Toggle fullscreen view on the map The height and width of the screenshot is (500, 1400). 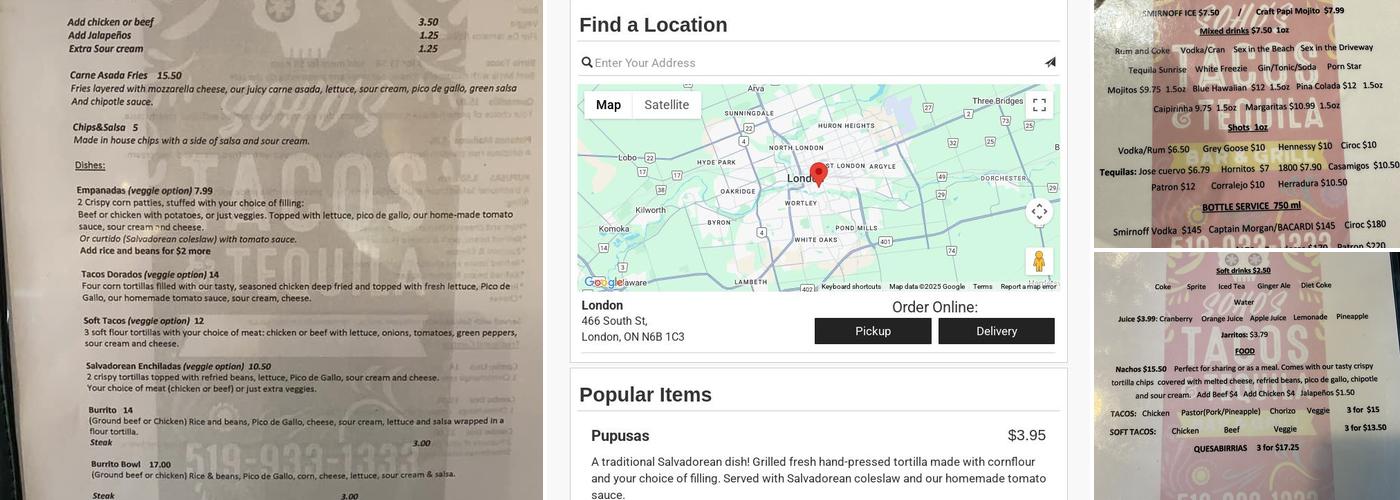[x=1039, y=105]
